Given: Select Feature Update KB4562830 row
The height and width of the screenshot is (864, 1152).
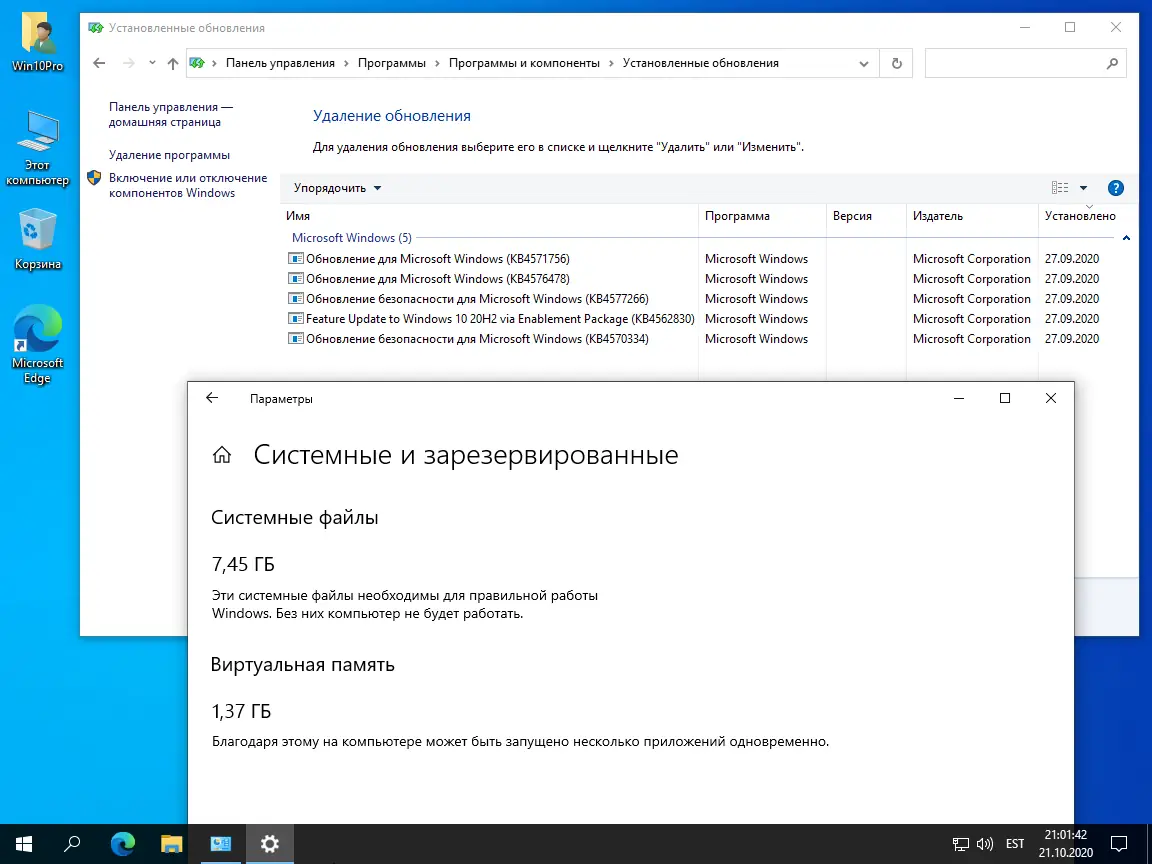Looking at the screenshot, I should 693,318.
